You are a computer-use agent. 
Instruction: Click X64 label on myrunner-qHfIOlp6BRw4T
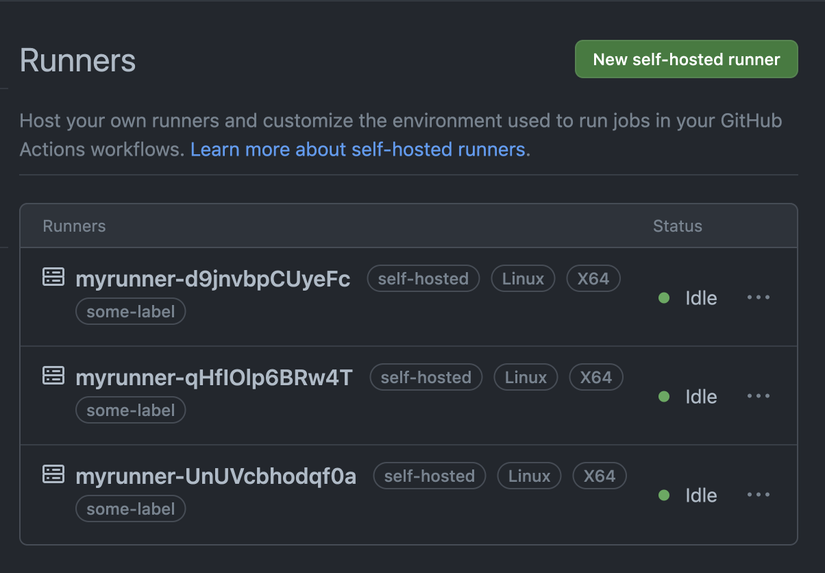click(x=596, y=377)
